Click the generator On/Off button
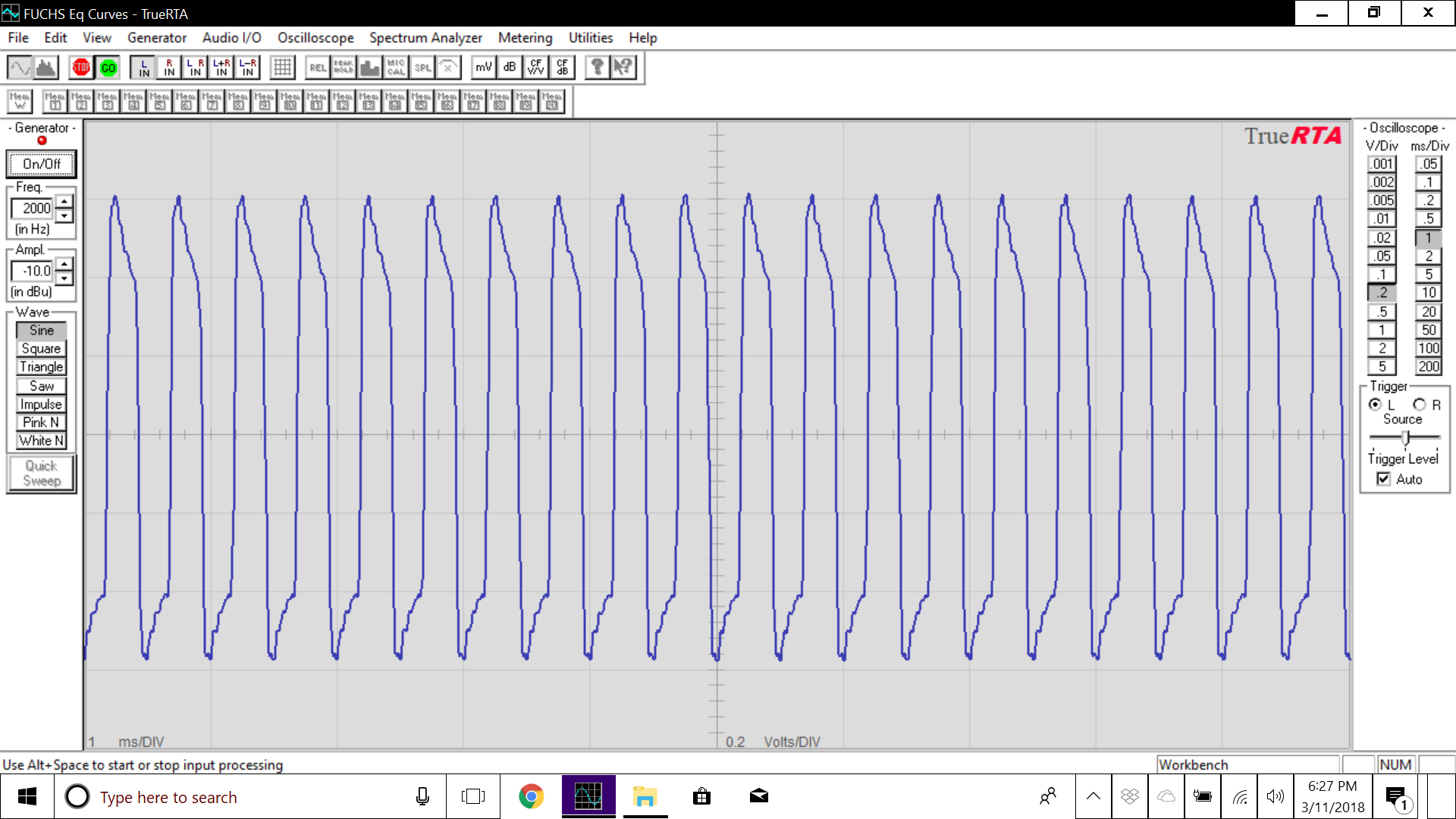Screen dimensions: 1456x819 click(42, 164)
